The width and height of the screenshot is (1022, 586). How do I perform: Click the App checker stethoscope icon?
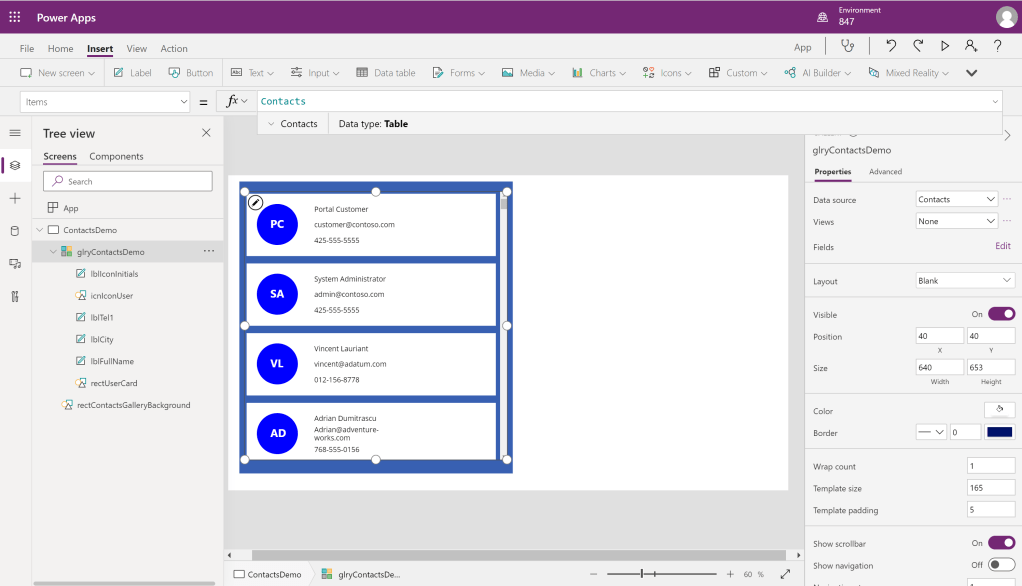[x=848, y=46]
